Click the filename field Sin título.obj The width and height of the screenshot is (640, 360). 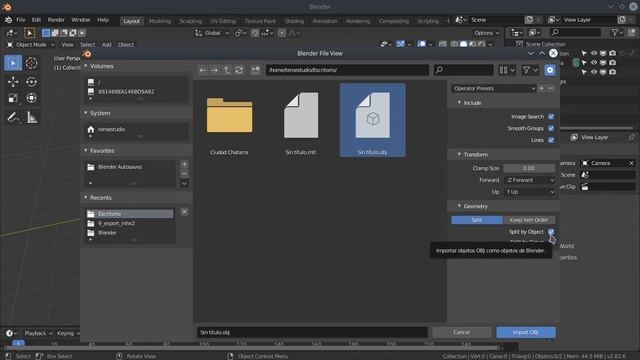coord(312,332)
